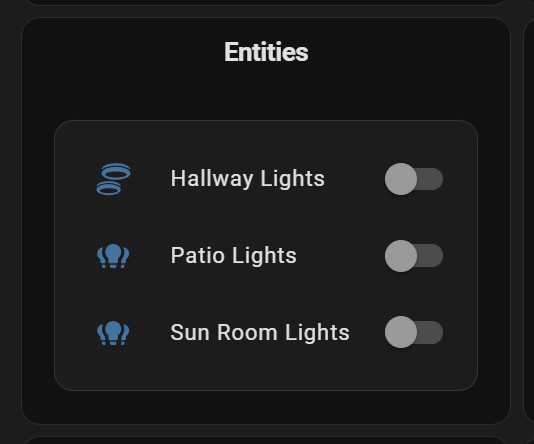534x444 pixels.
Task: Click the gap between Patio and Sun Room rows
Action: 266,294
